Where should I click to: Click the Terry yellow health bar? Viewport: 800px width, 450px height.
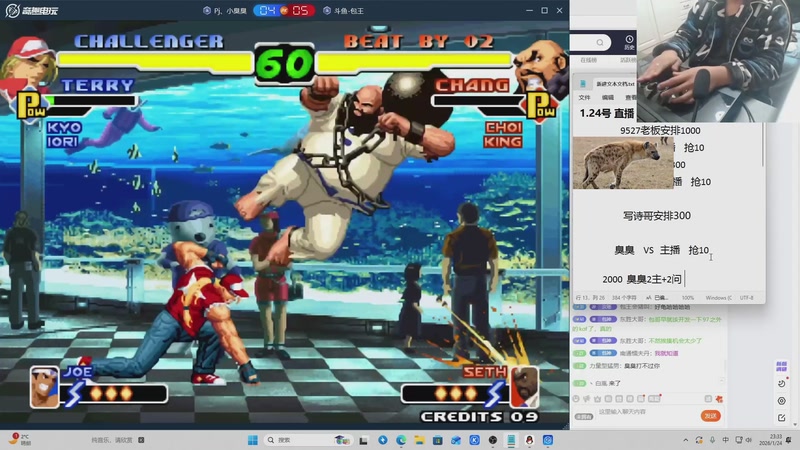pyautogui.click(x=155, y=60)
